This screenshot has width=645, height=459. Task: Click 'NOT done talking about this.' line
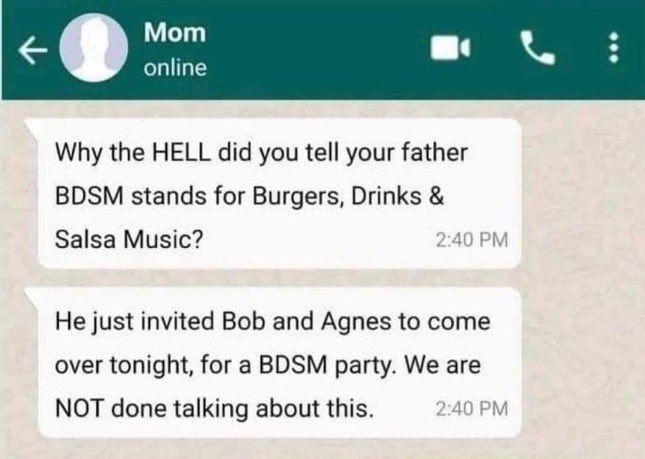tap(214, 409)
